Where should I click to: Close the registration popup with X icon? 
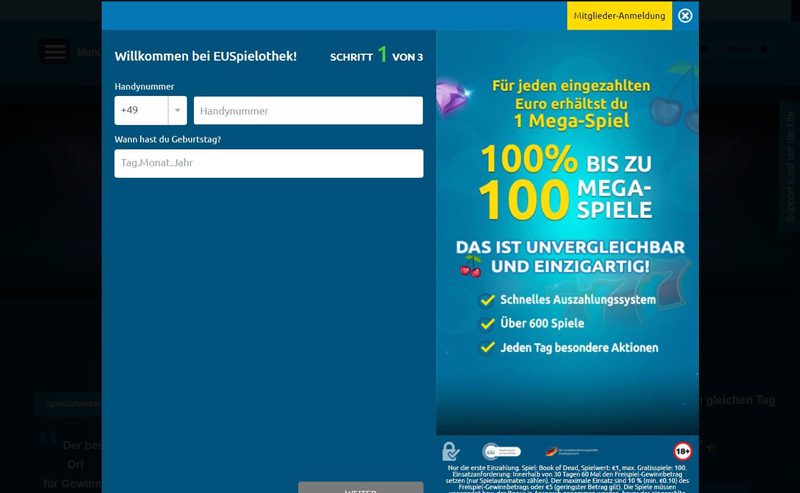pos(685,16)
